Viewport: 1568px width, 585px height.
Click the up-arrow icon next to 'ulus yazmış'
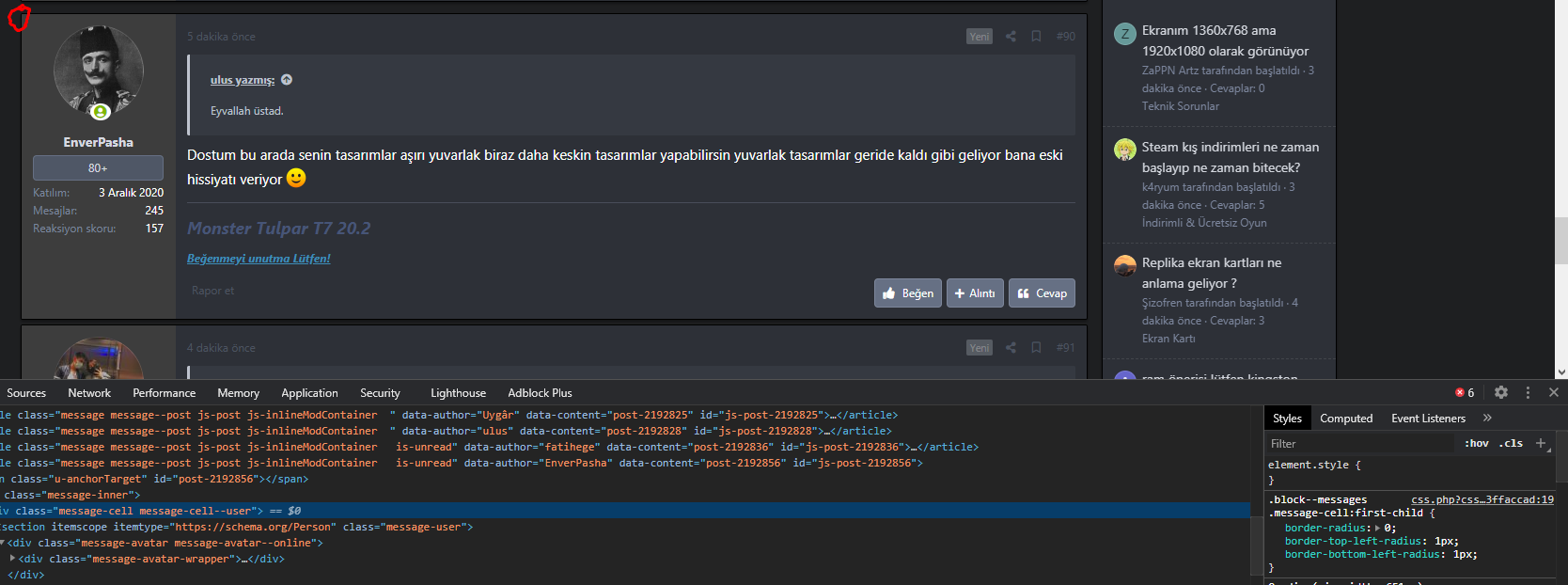coord(287,80)
